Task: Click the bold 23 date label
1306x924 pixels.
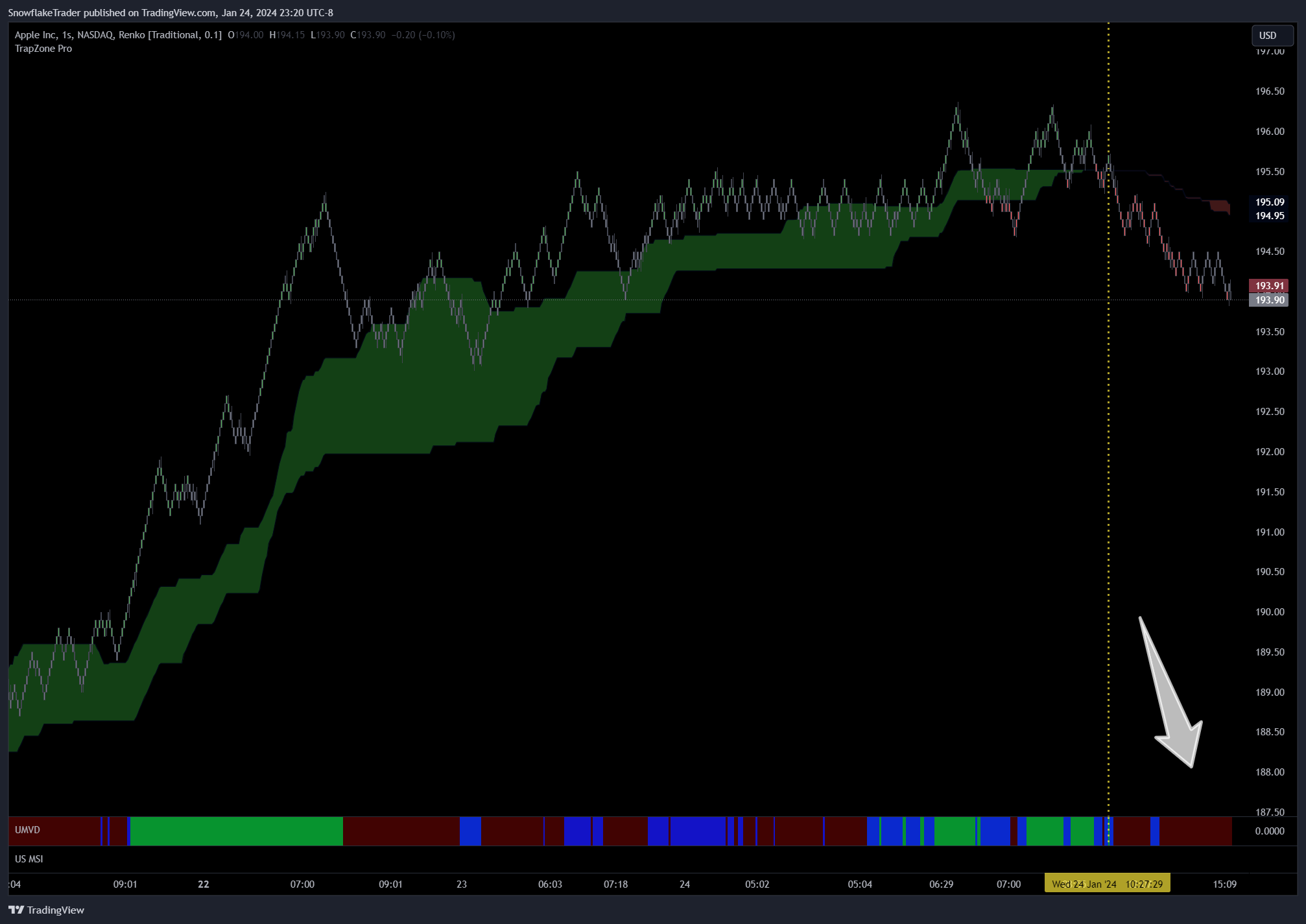Action: click(462, 884)
